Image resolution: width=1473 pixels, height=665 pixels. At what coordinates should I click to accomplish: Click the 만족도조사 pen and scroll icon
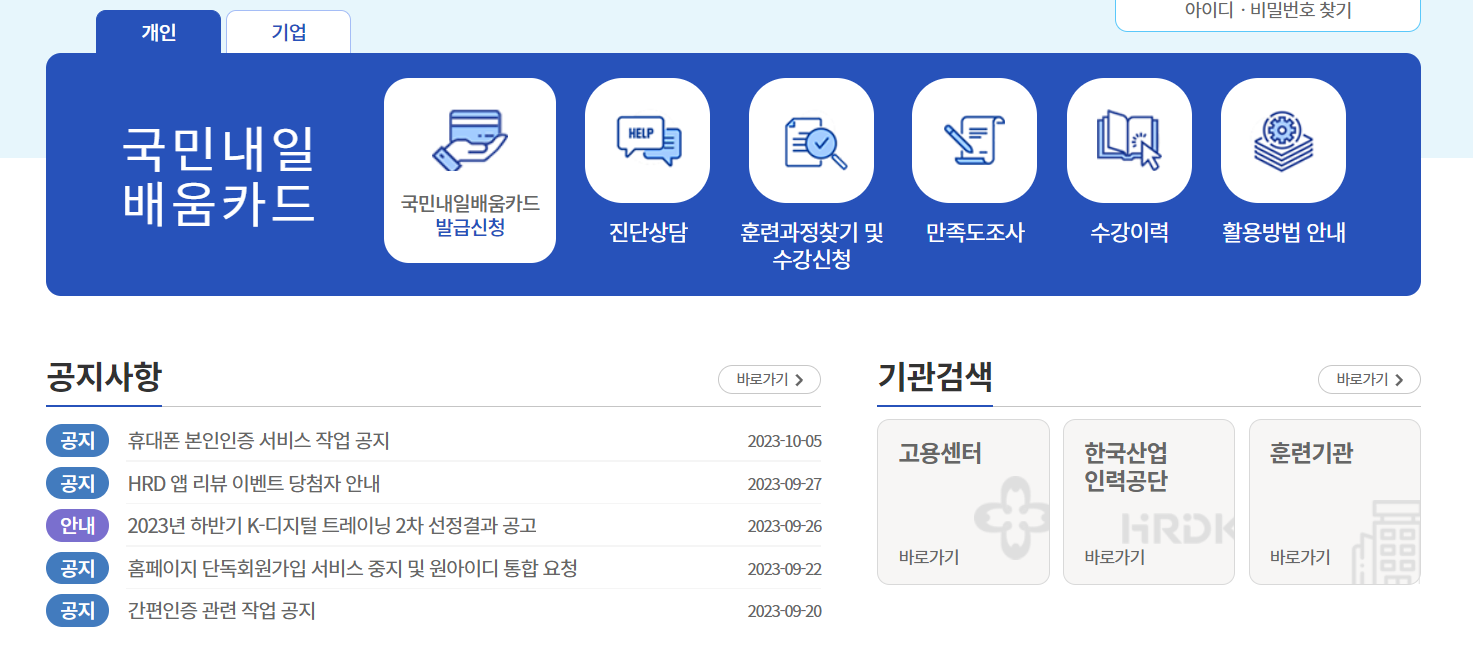[974, 140]
